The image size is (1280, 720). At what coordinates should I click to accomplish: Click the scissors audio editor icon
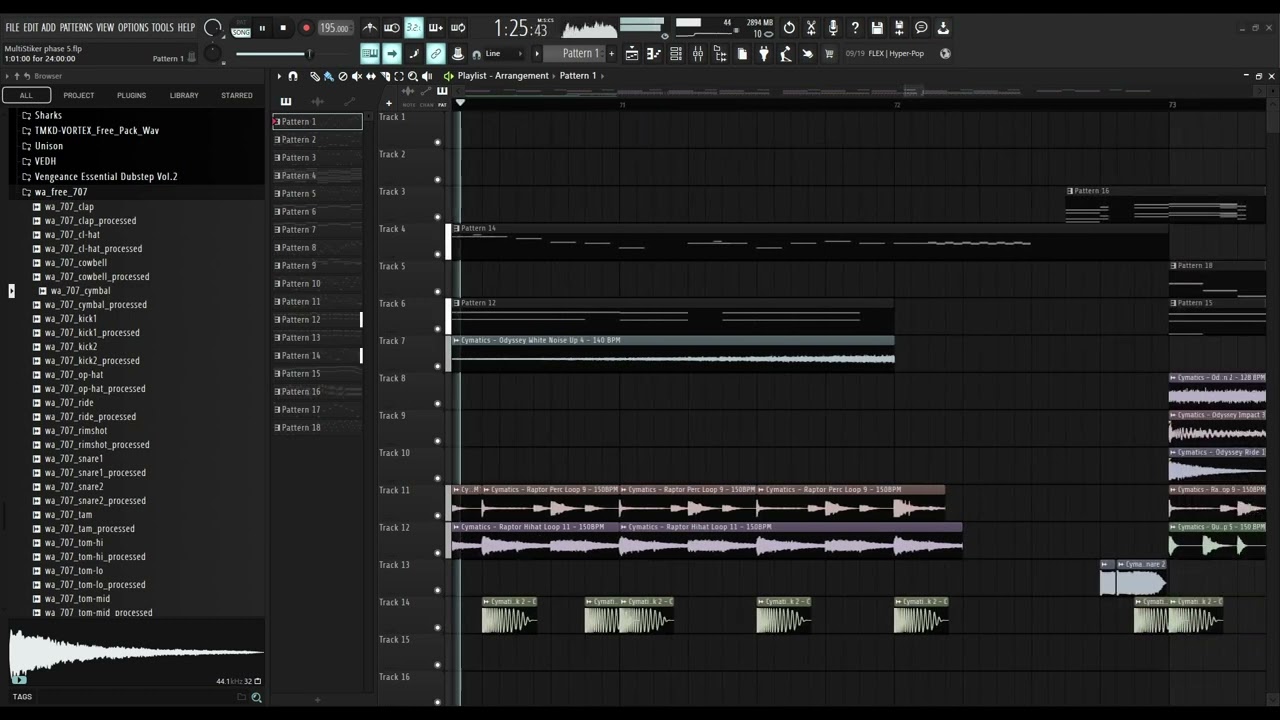(x=811, y=28)
